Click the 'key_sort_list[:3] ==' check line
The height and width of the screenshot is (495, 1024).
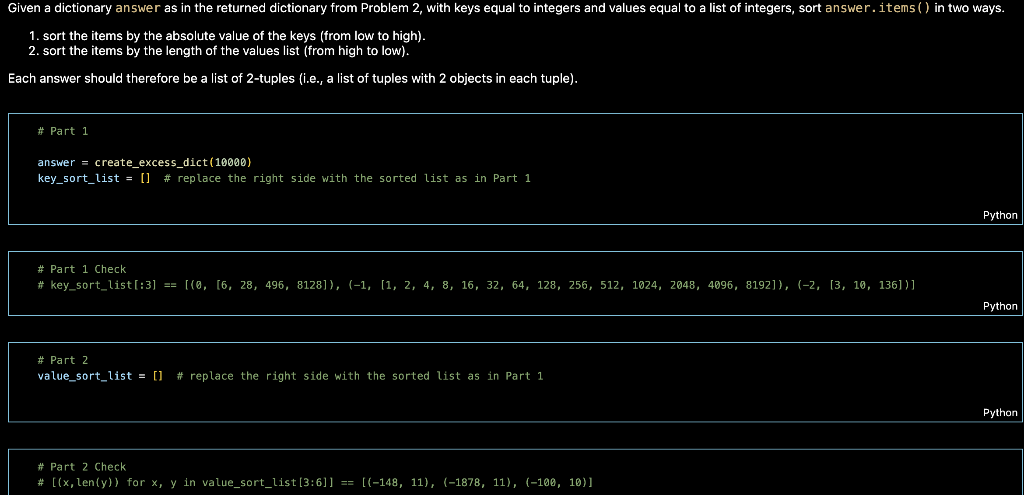coord(476,285)
